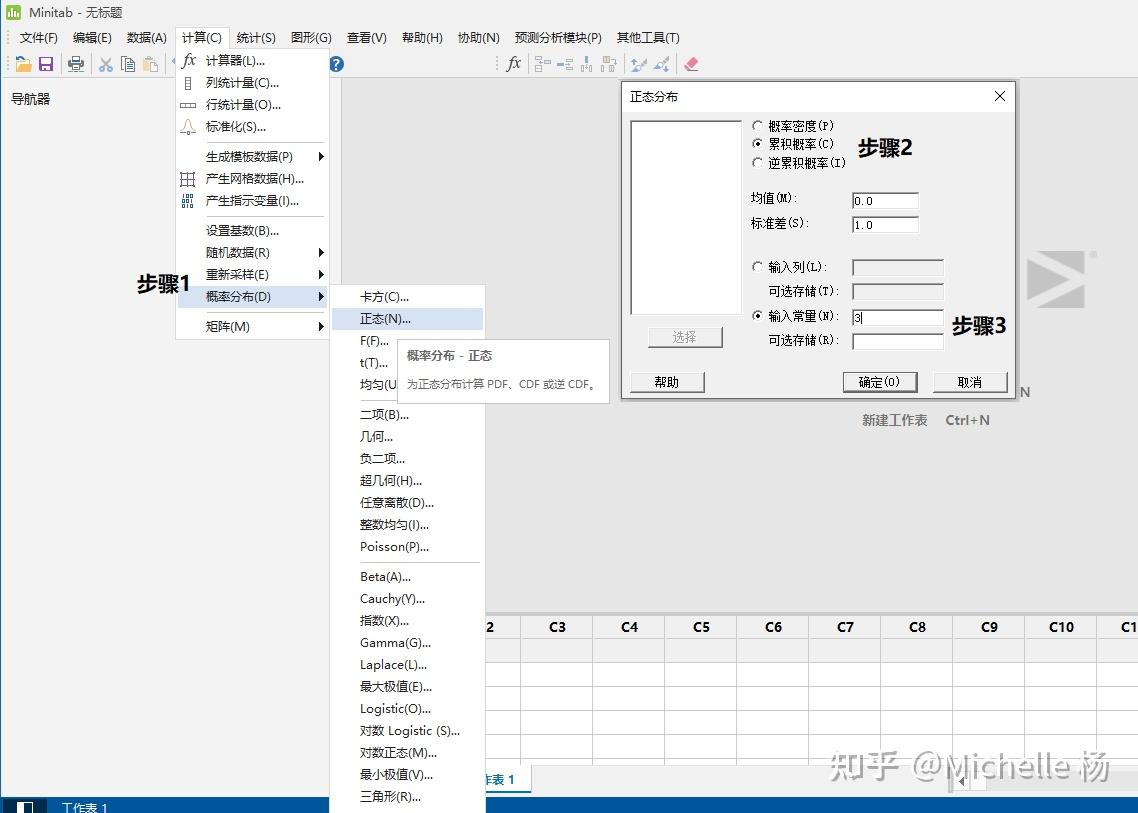Click the 均值(M) input field
Viewport: 1138px width, 813px height.
pos(884,199)
